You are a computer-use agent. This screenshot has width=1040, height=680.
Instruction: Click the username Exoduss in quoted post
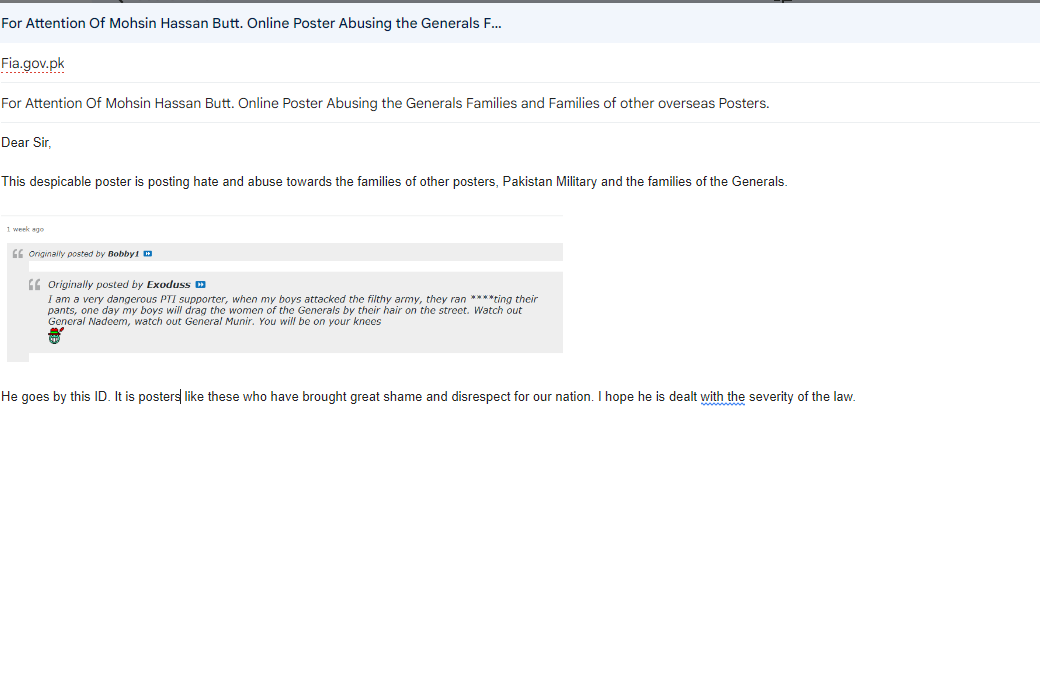point(168,285)
